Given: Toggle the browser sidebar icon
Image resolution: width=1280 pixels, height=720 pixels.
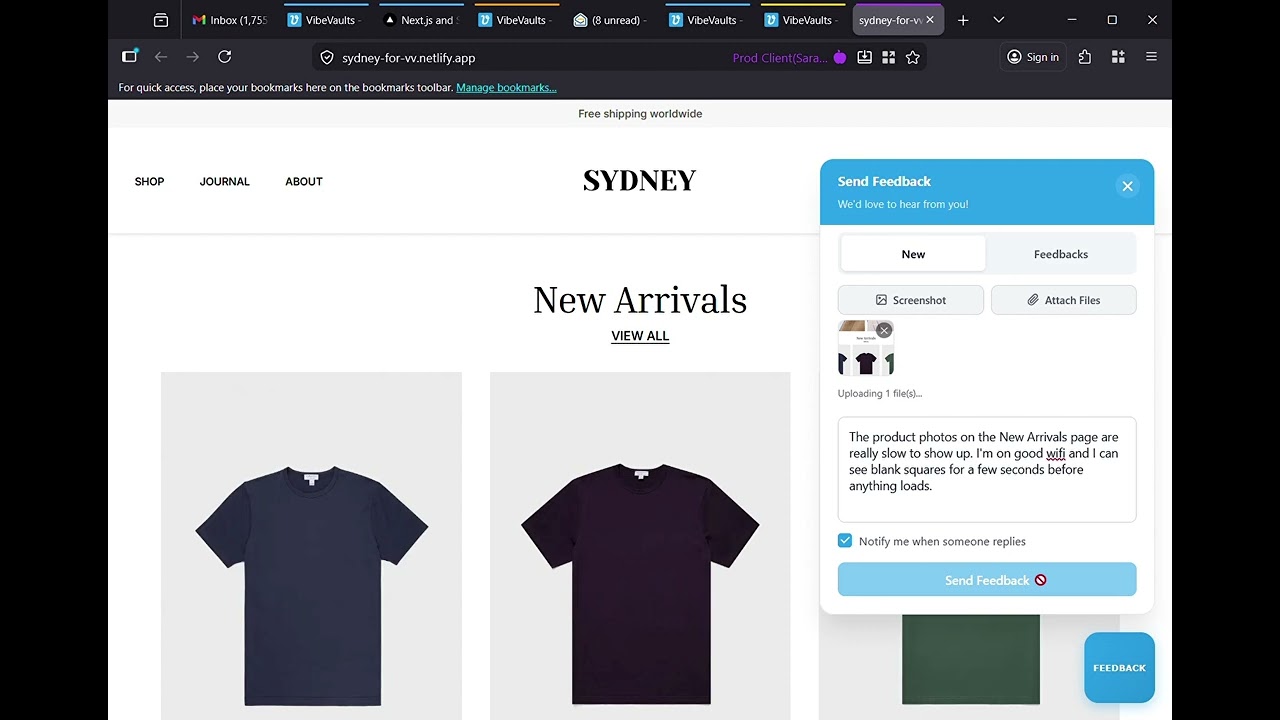Looking at the screenshot, I should click(x=130, y=57).
